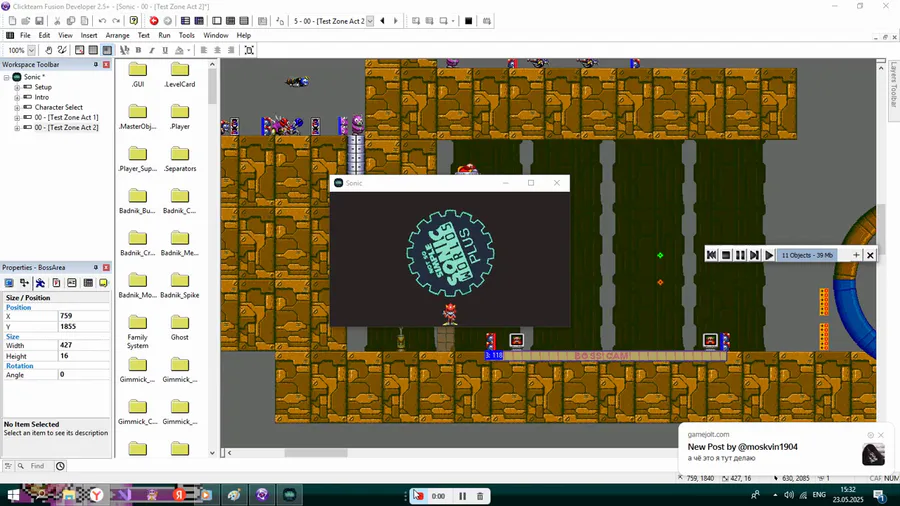Click the Redo arrow icon
Image resolution: width=900 pixels, height=506 pixels.
[116, 21]
